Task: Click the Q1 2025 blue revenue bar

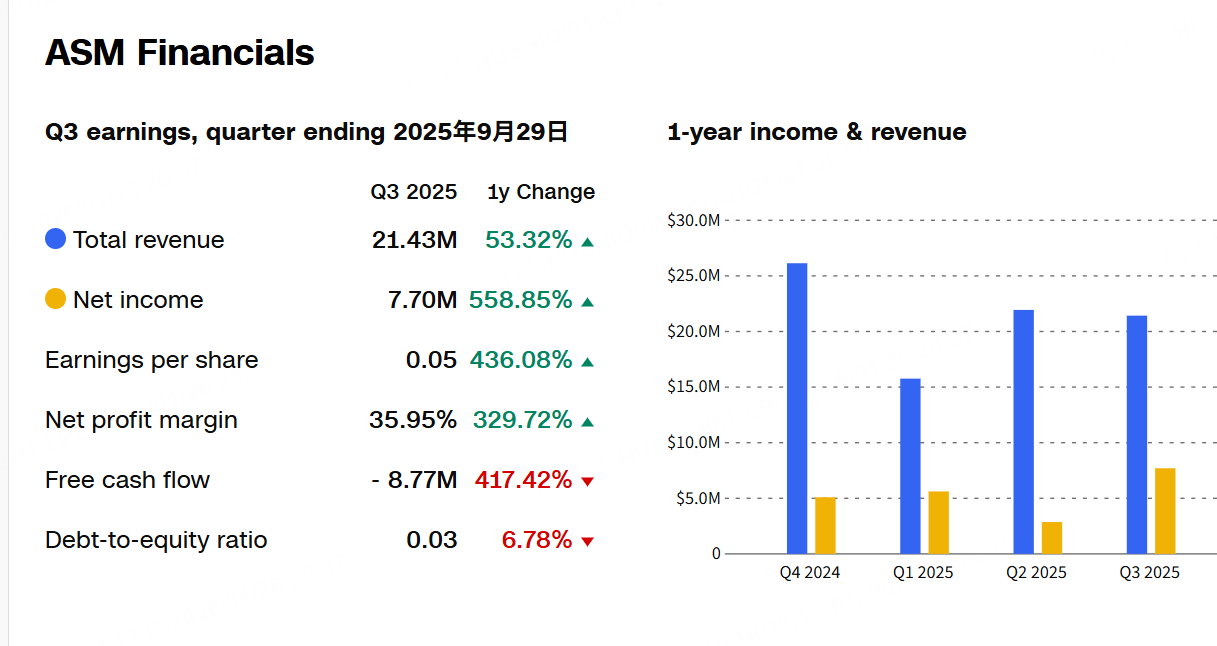Action: 910,466
